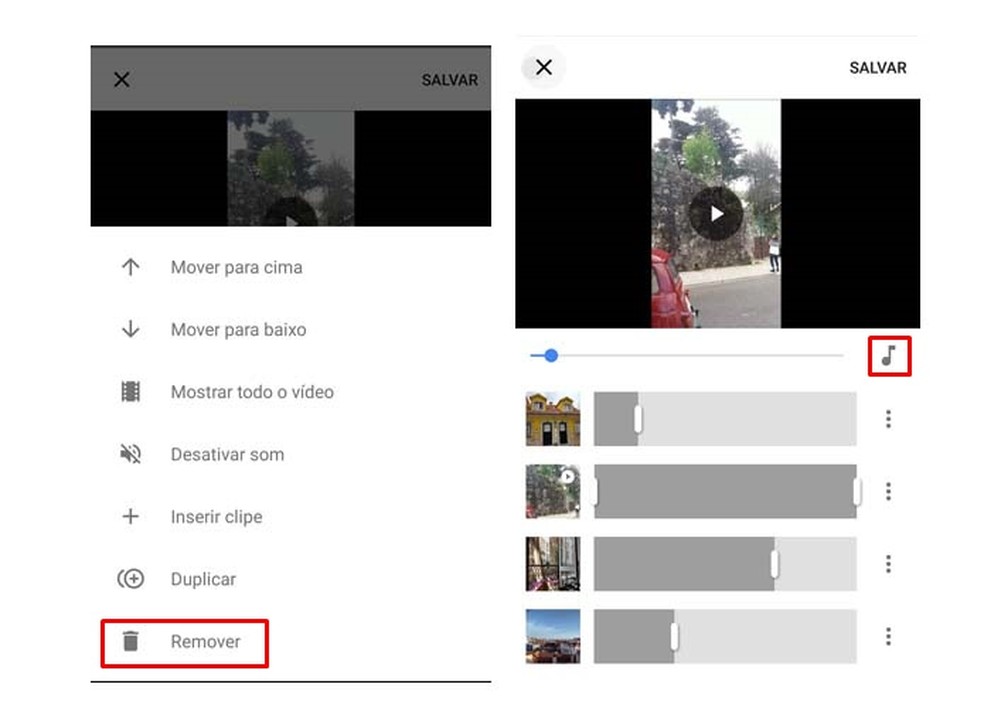Click SALVAR on the left panel

click(449, 79)
